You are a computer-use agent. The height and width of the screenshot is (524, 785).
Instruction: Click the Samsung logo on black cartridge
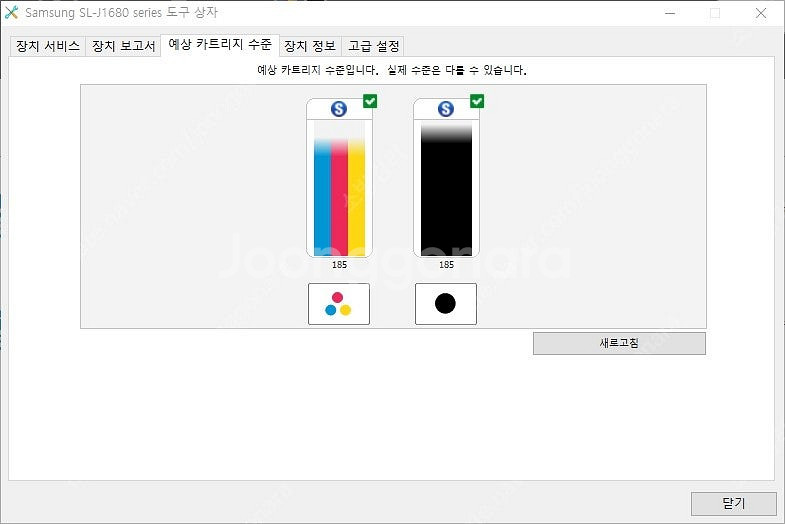(446, 109)
